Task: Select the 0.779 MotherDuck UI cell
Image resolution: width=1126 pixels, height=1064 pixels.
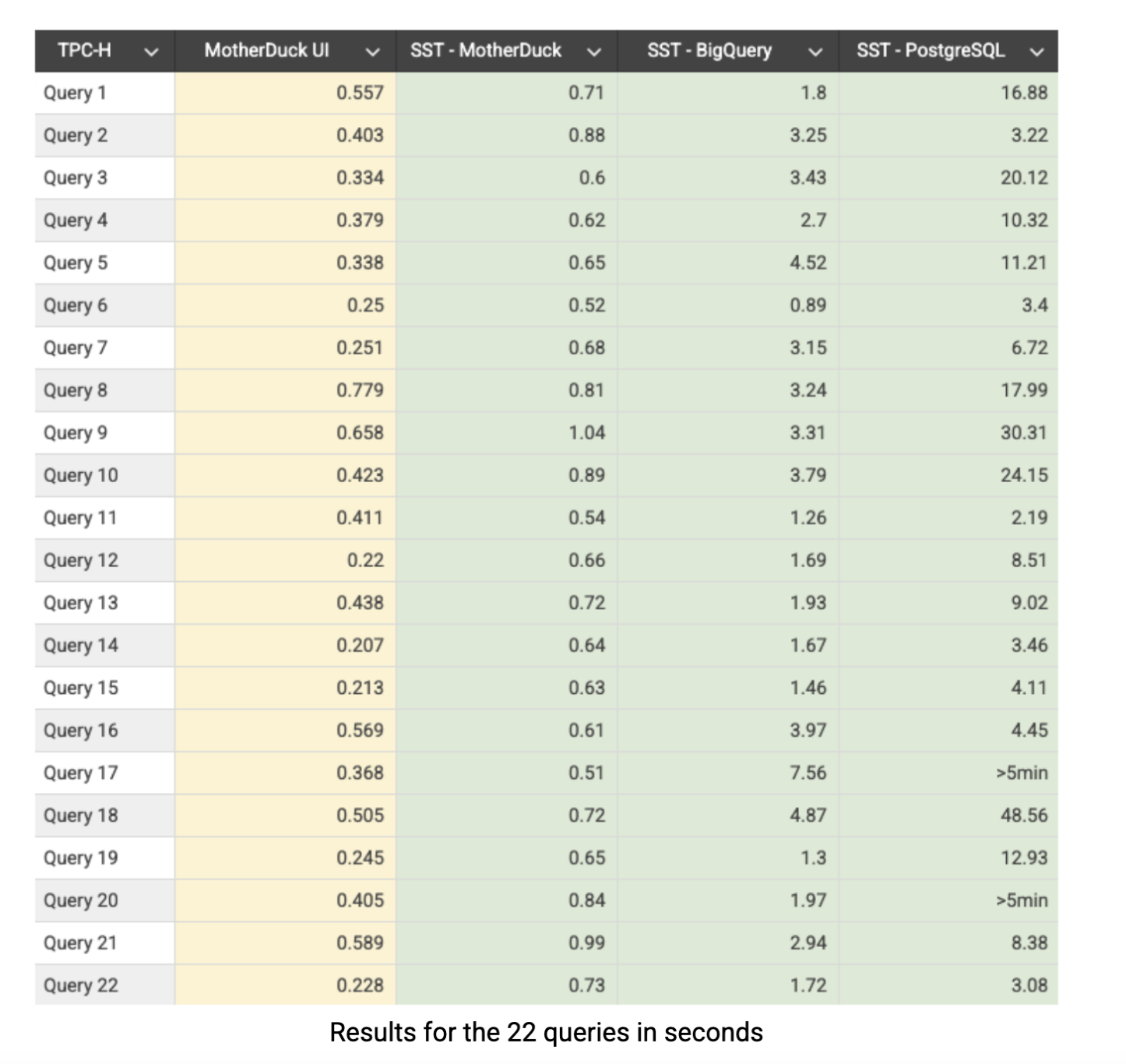Action: coord(360,390)
